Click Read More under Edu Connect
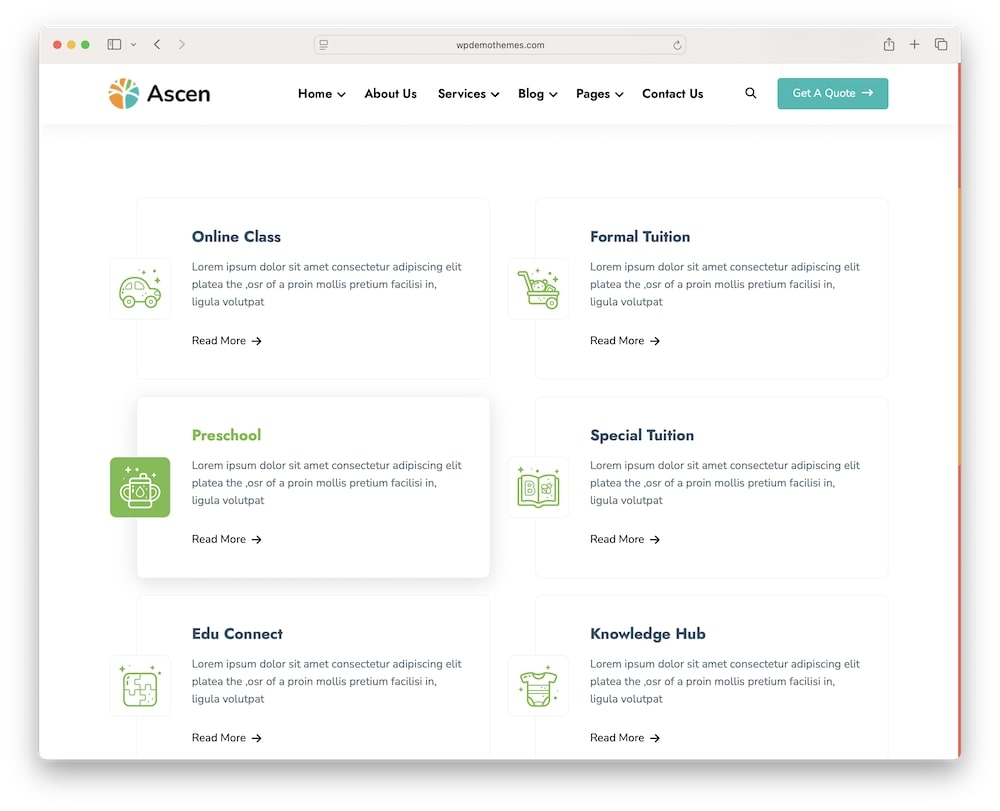 (219, 738)
